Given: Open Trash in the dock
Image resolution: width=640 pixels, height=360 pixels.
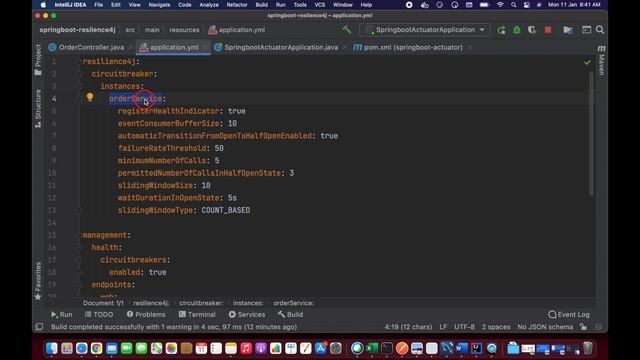Looking at the screenshot, I should pyautogui.click(x=588, y=348).
